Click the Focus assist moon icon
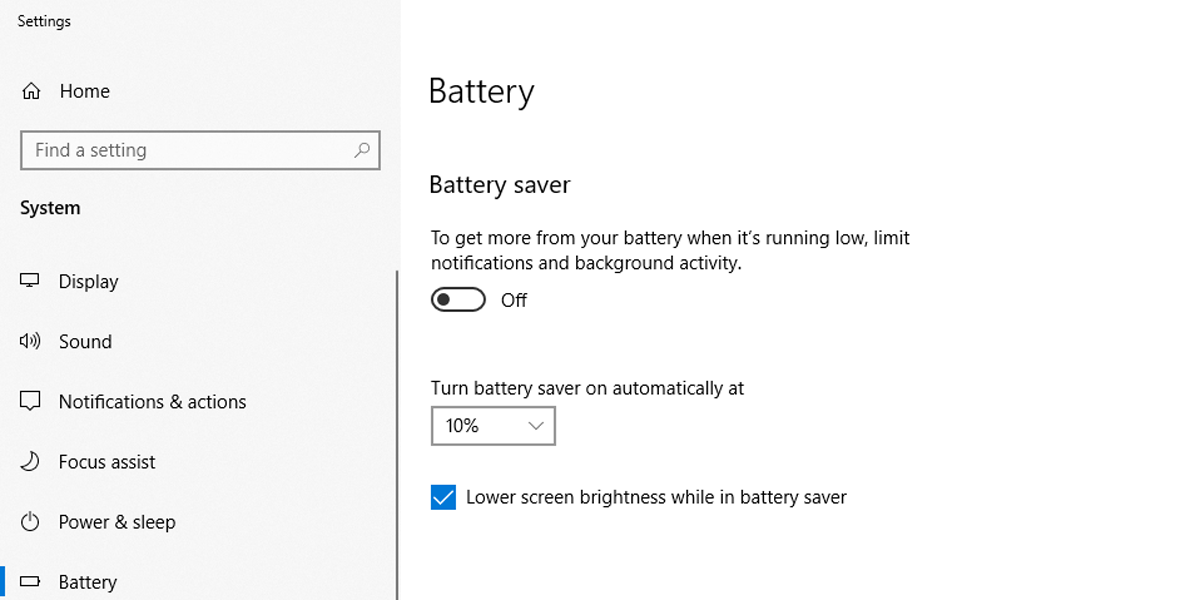The height and width of the screenshot is (600, 1200). [30, 462]
